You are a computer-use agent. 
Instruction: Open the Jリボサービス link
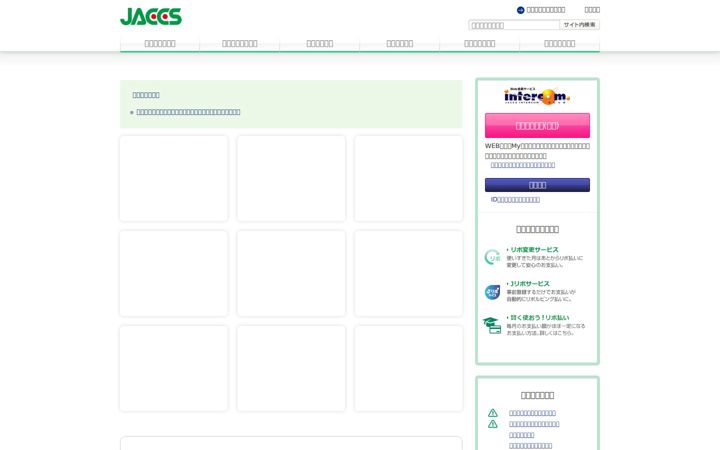tap(529, 284)
